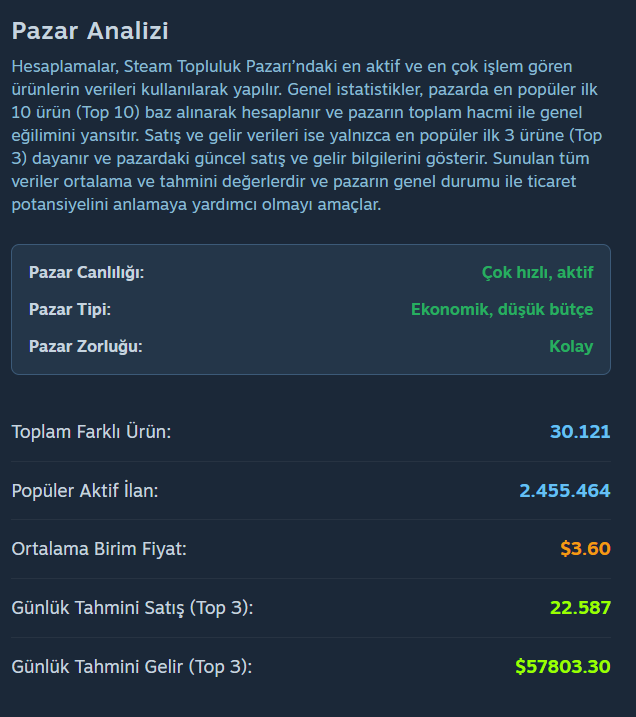The width and height of the screenshot is (636, 717).
Task: Select the Pazar Tipi label
Action: tap(70, 309)
